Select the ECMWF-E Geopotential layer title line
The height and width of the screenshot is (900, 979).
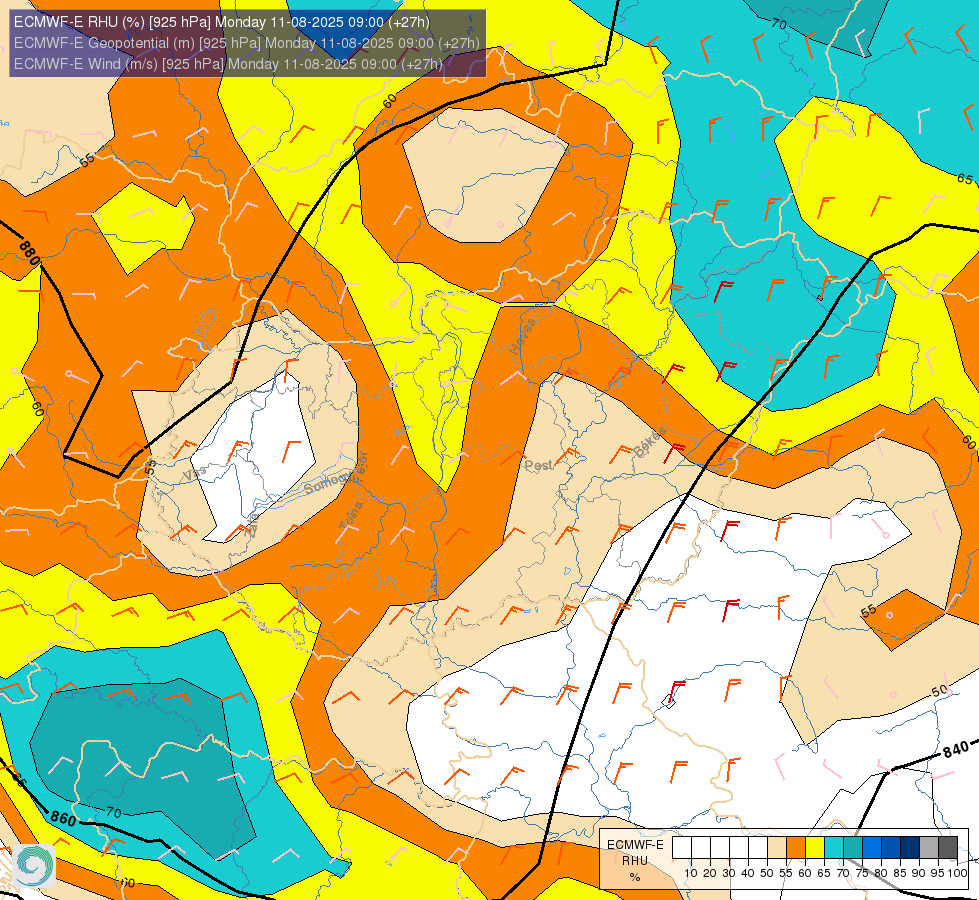click(247, 43)
